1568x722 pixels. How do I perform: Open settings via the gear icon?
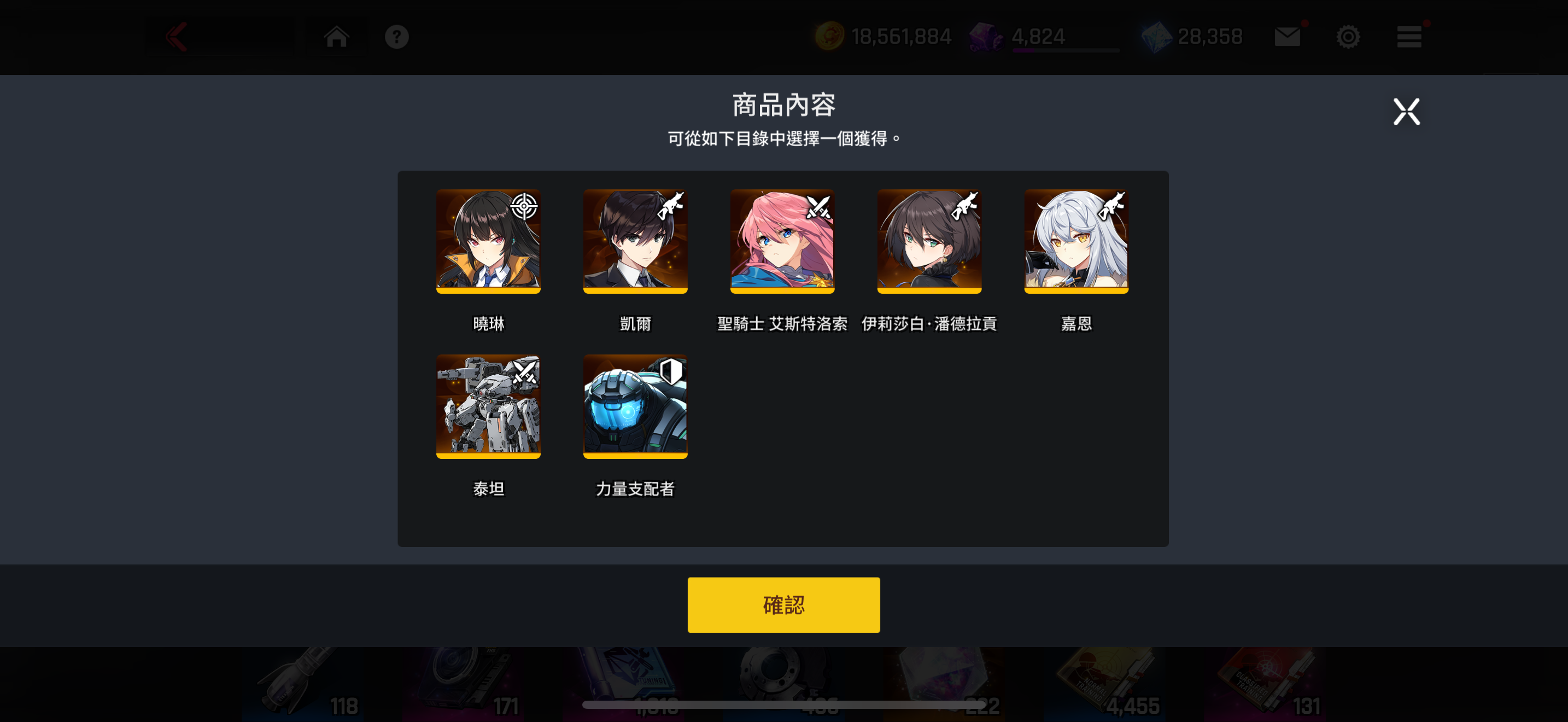coord(1348,37)
